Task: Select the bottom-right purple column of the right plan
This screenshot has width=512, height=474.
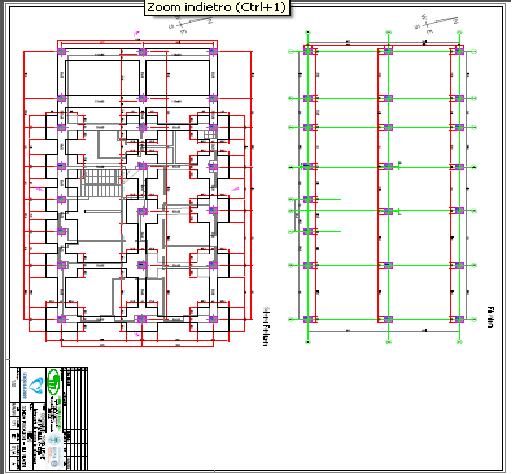Action: click(x=459, y=319)
